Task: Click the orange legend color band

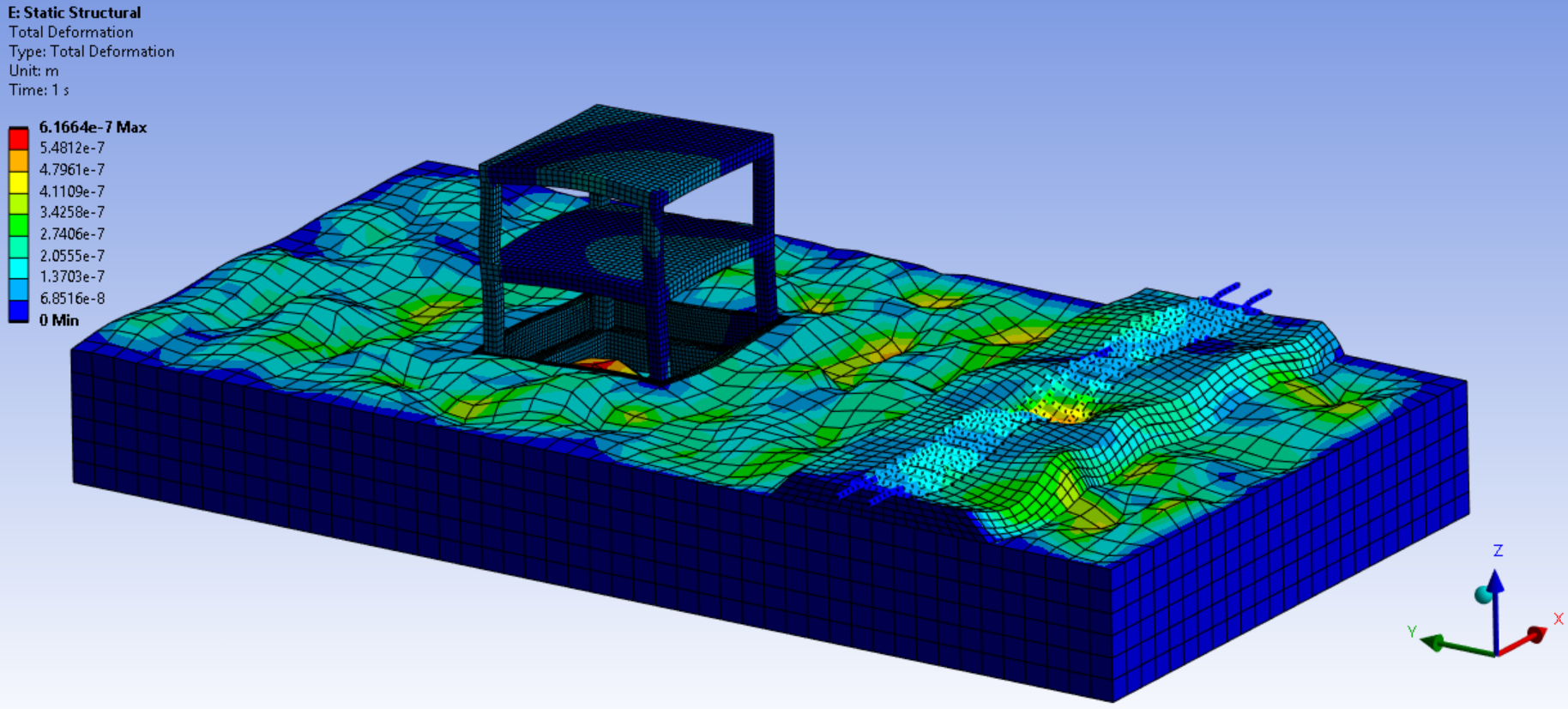Action: [19, 161]
